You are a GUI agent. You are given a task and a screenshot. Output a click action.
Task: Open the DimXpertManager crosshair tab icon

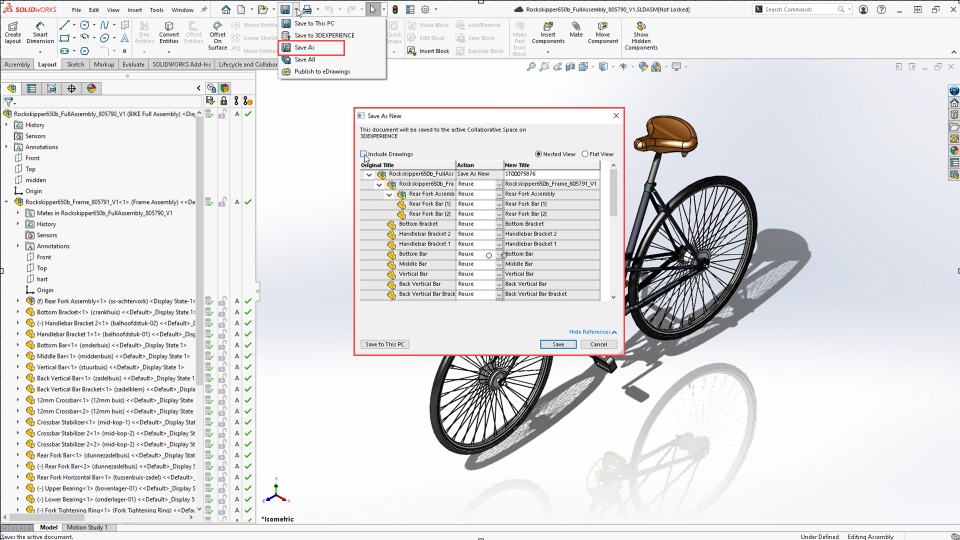[x=72, y=88]
